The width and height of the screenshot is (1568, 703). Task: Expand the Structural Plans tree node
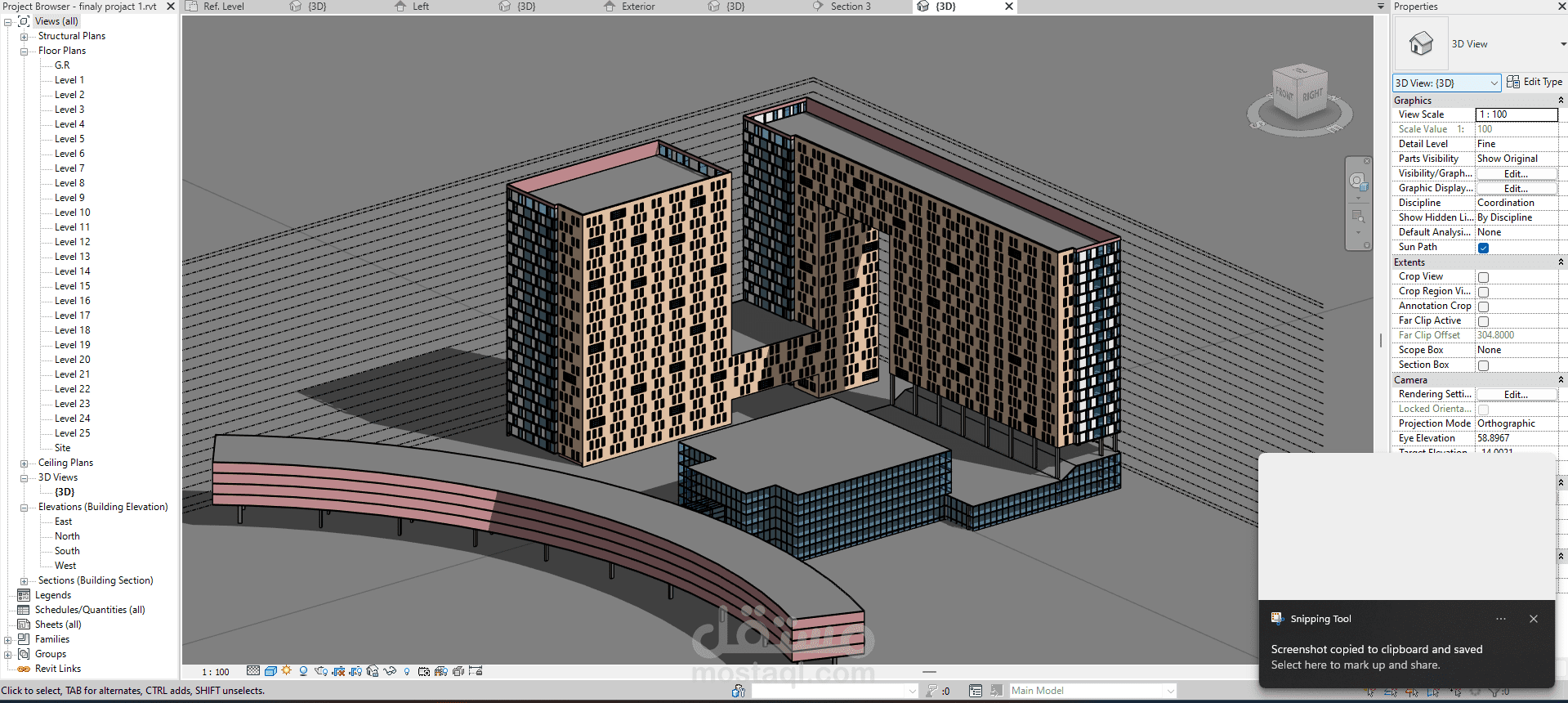pos(25,37)
